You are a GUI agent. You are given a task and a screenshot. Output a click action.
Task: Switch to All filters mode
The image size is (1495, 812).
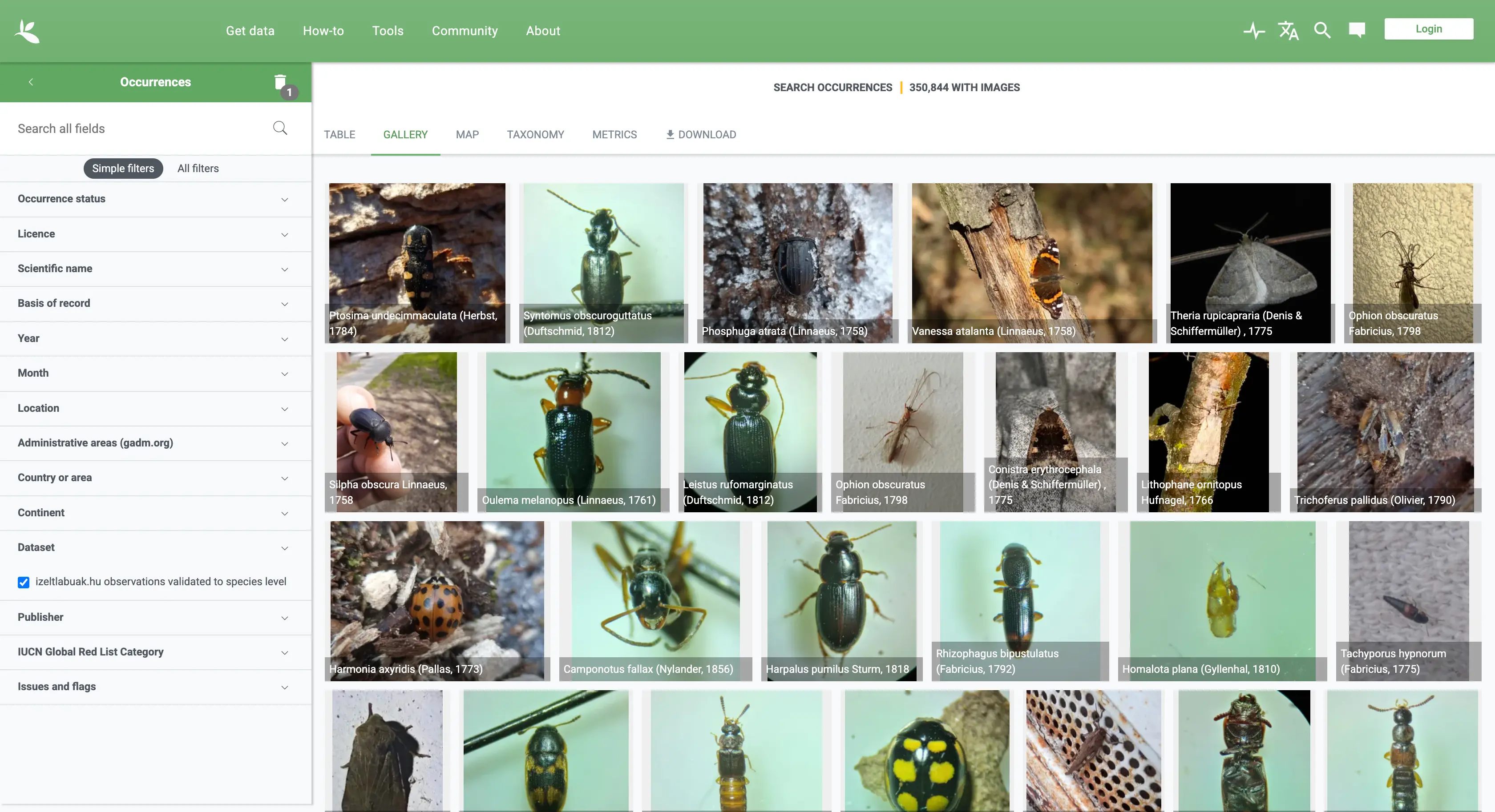pyautogui.click(x=198, y=168)
